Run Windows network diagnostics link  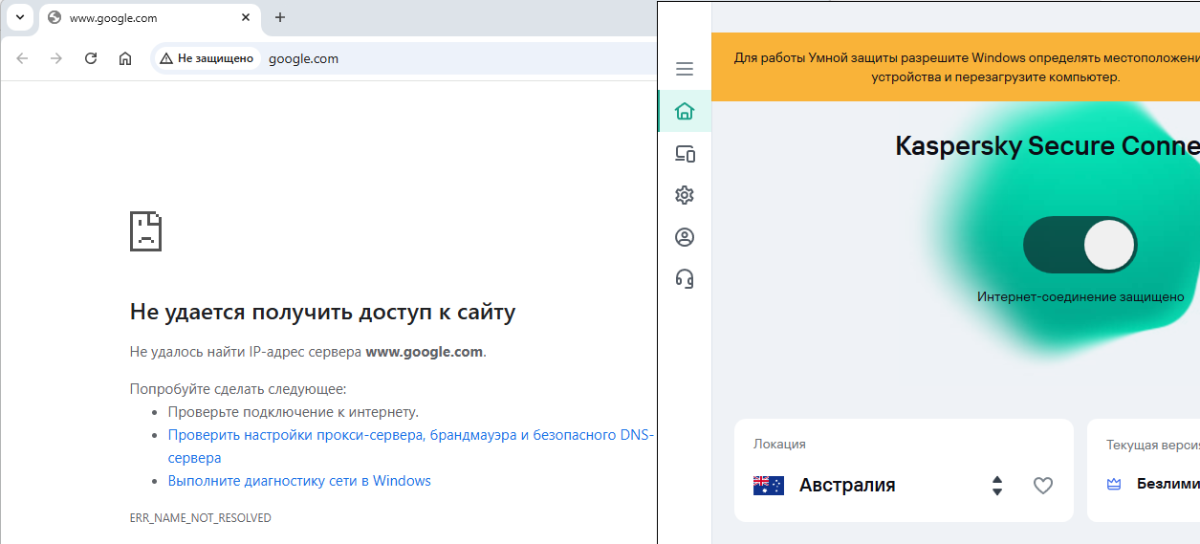pyautogui.click(x=299, y=481)
